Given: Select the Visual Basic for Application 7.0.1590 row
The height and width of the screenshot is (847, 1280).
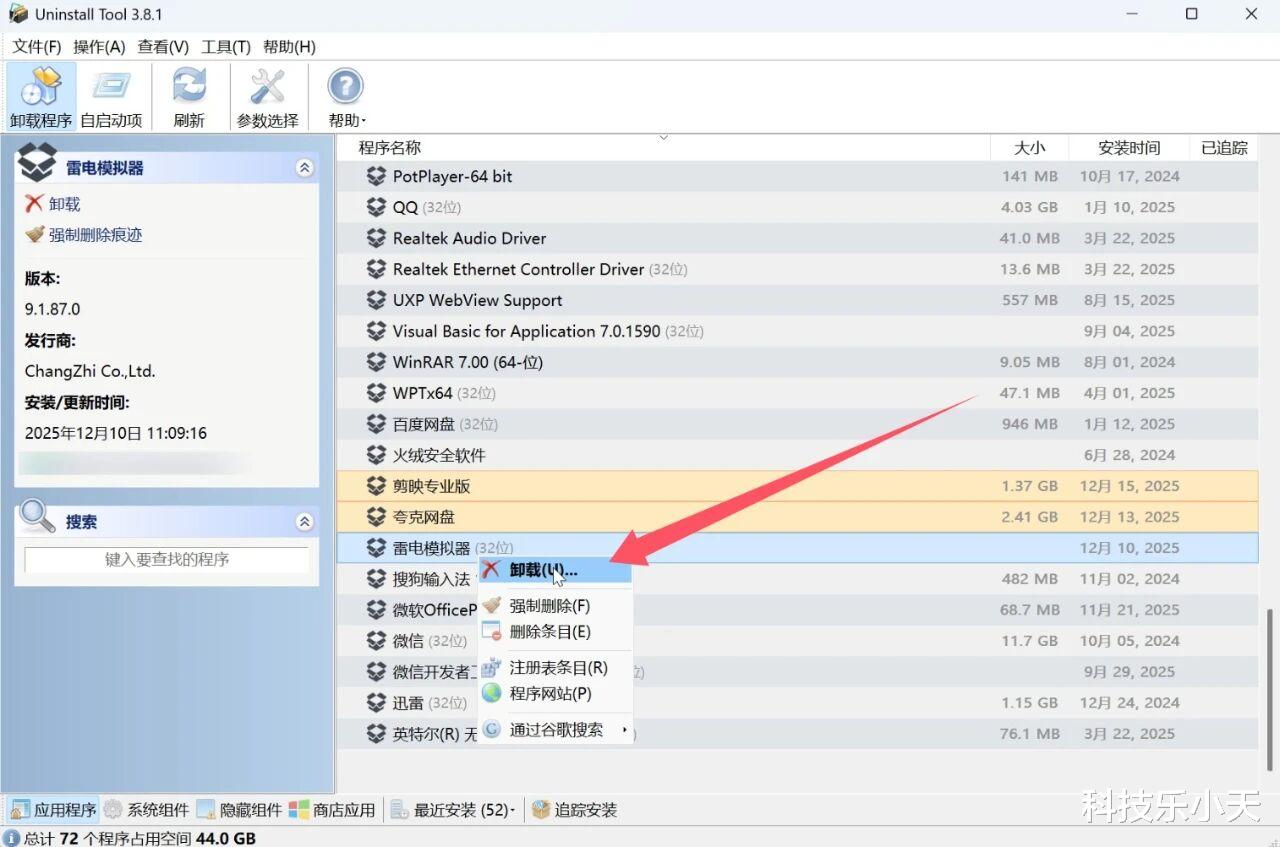Looking at the screenshot, I should (x=797, y=331).
